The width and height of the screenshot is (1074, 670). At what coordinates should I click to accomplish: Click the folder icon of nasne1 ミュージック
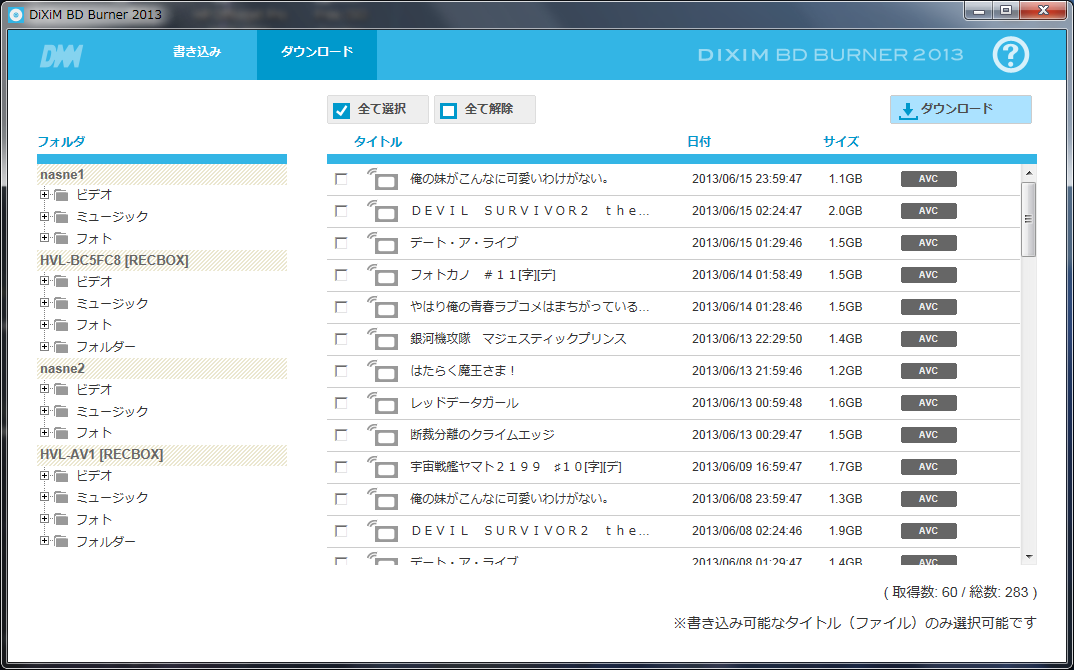click(x=62, y=217)
